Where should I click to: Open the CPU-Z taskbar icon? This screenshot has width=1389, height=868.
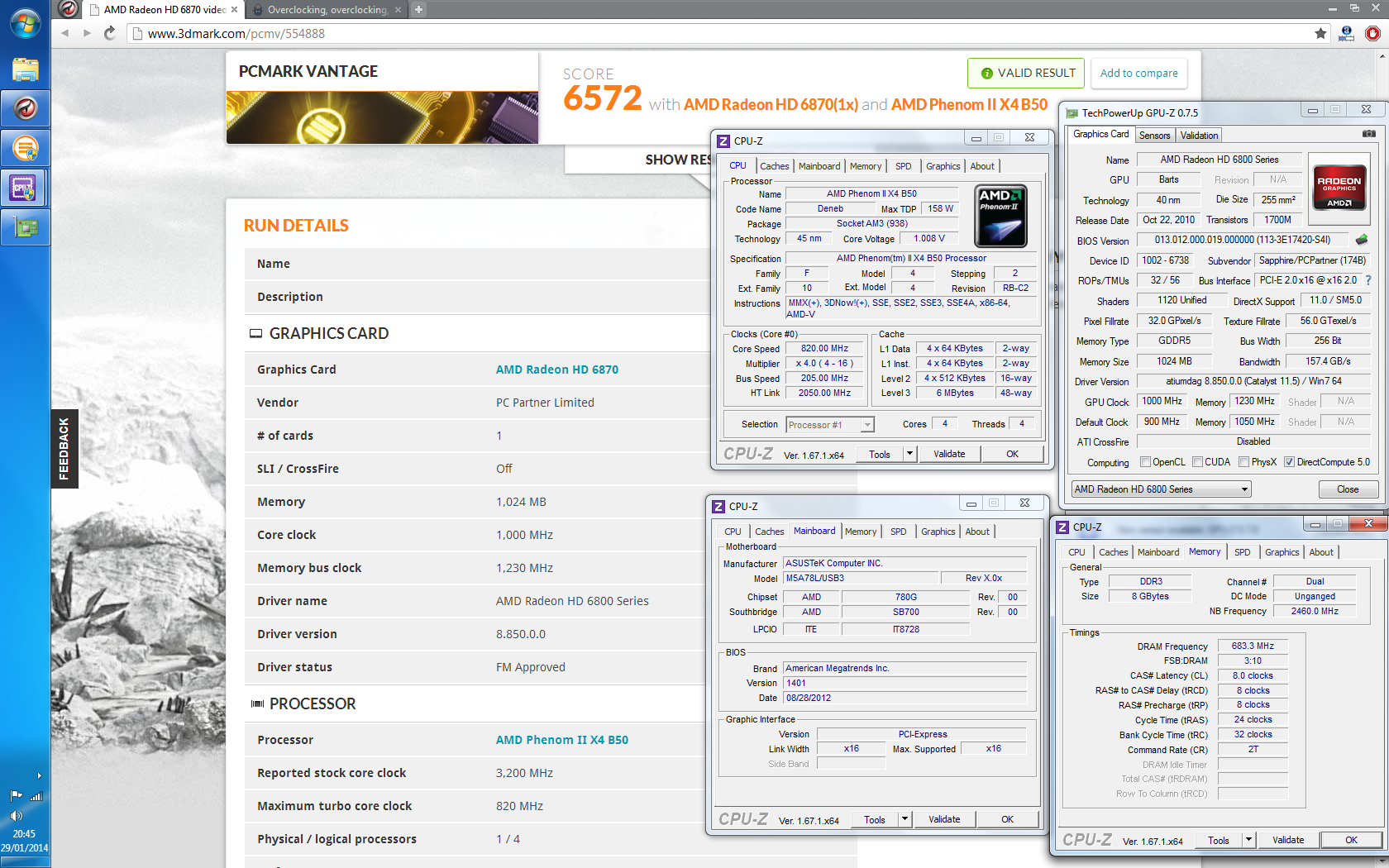(x=25, y=188)
